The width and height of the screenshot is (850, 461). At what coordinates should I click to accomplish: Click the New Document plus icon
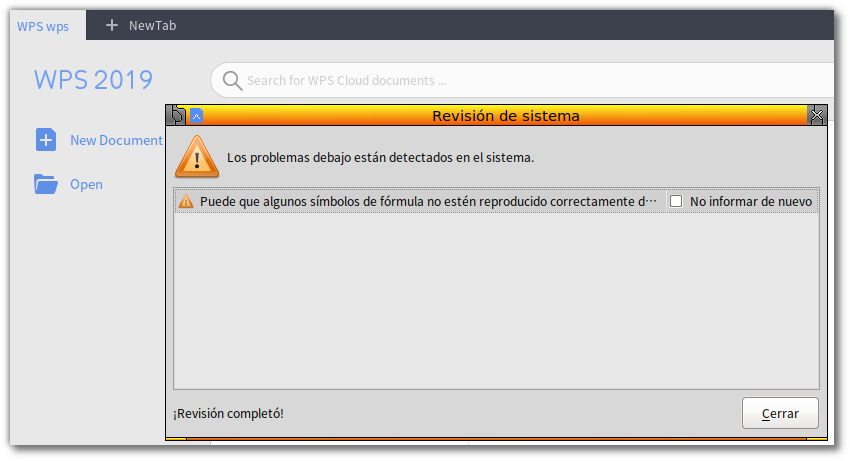tap(46, 140)
